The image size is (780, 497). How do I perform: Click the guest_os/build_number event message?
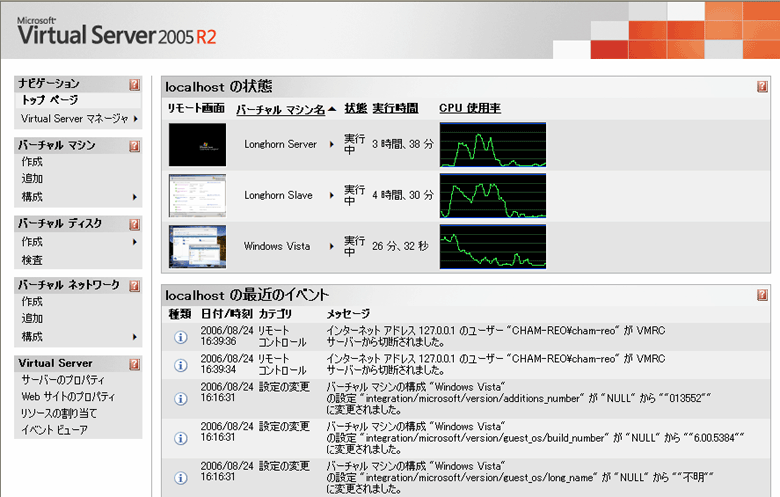(535, 438)
